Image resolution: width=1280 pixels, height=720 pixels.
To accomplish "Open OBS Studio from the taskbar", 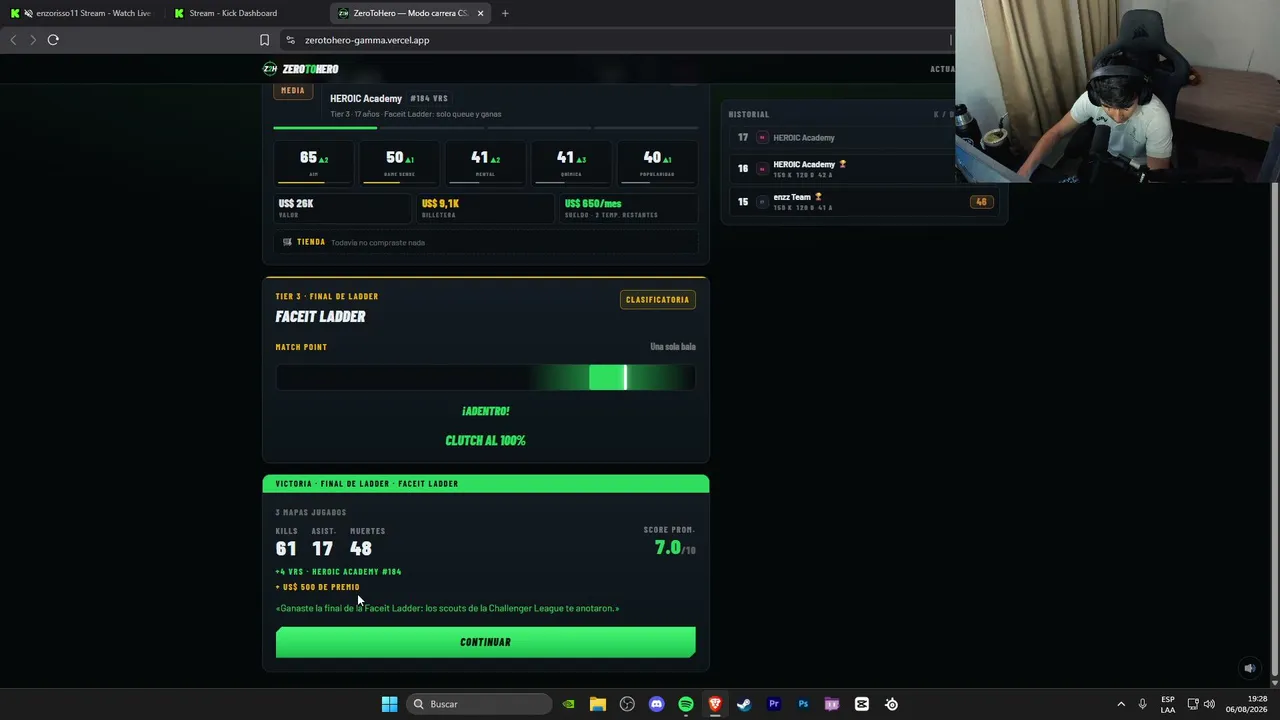I will coord(627,704).
